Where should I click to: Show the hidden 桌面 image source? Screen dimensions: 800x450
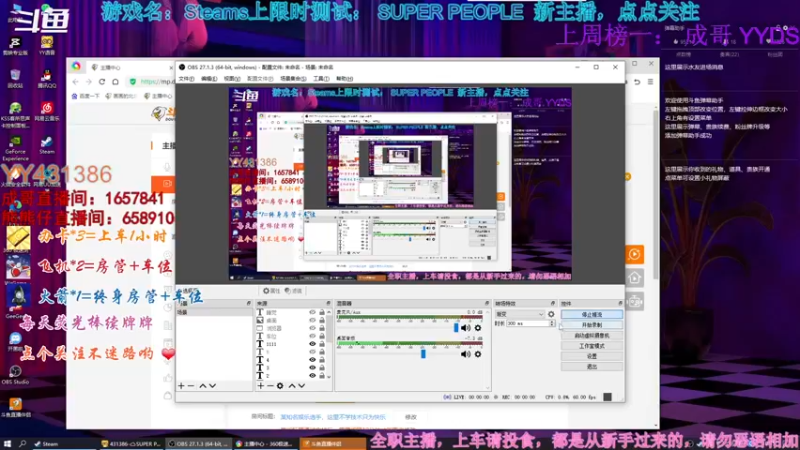(312, 320)
